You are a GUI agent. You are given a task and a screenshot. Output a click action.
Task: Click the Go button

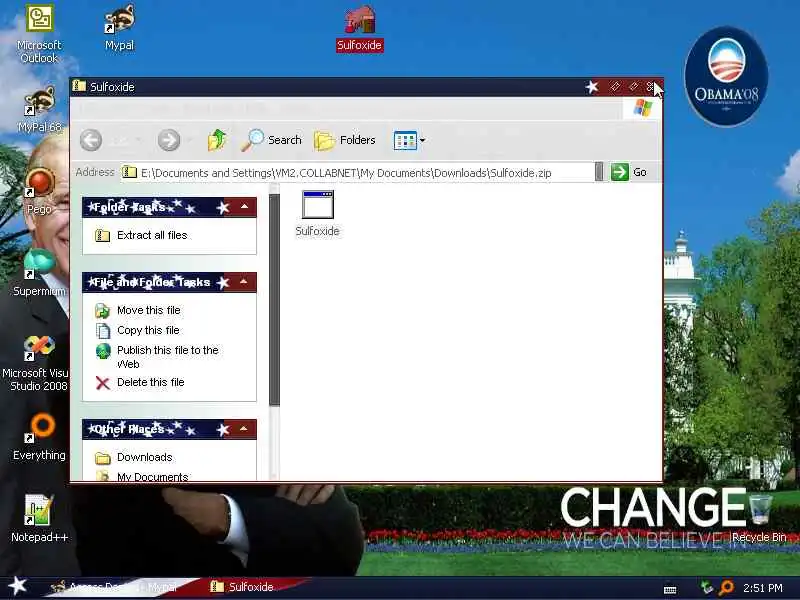[x=629, y=172]
